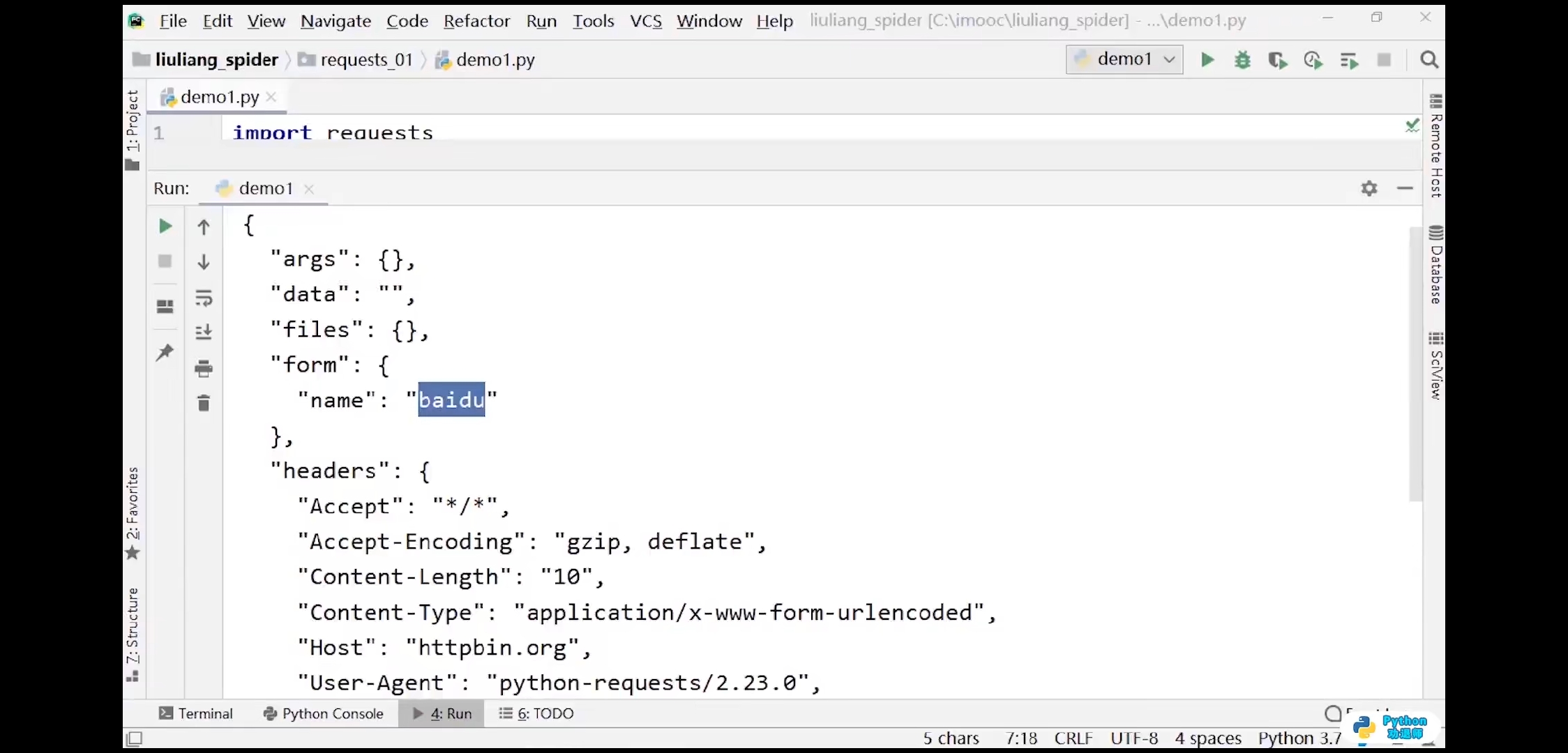Rerun demo1 from Run panel
The width and height of the screenshot is (1568, 753).
(x=165, y=226)
